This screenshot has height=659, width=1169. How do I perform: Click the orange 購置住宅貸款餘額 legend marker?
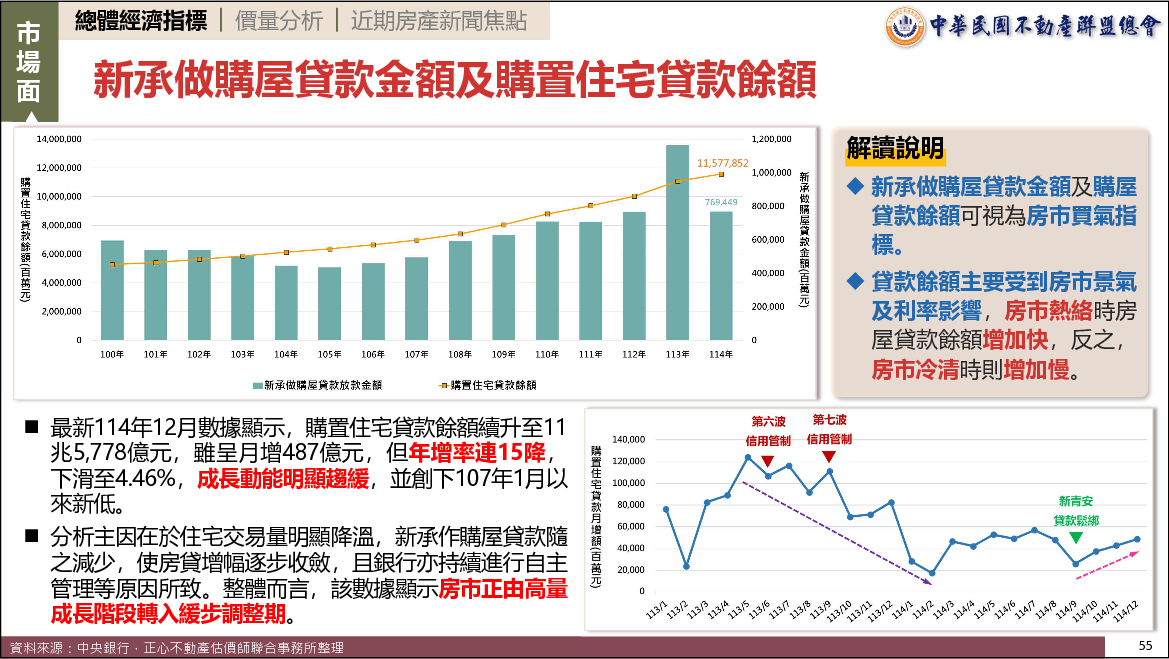(441, 384)
